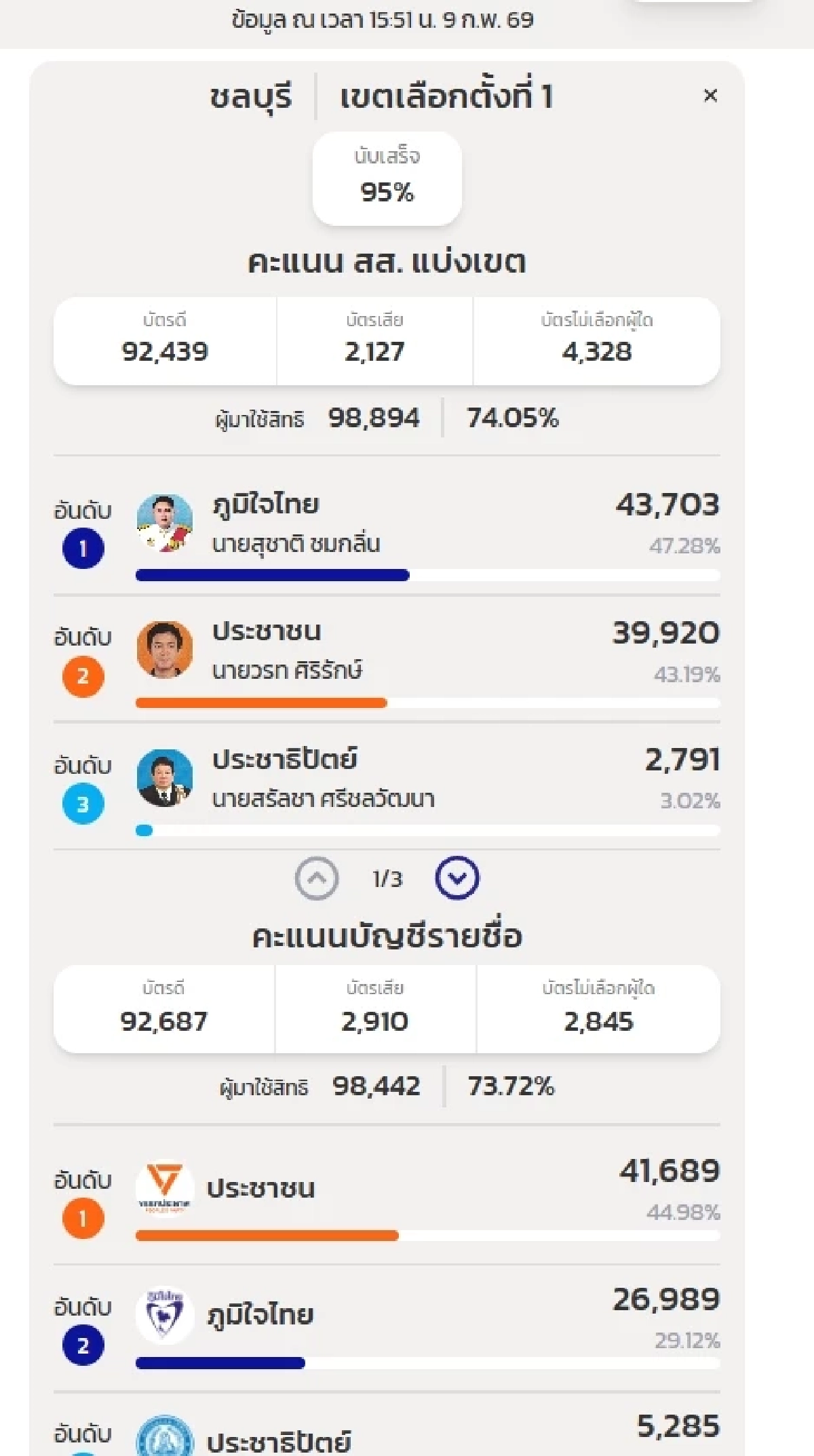Close the ชลบุรี เขตเลือกตั้งที่ 1 card

[x=711, y=96]
